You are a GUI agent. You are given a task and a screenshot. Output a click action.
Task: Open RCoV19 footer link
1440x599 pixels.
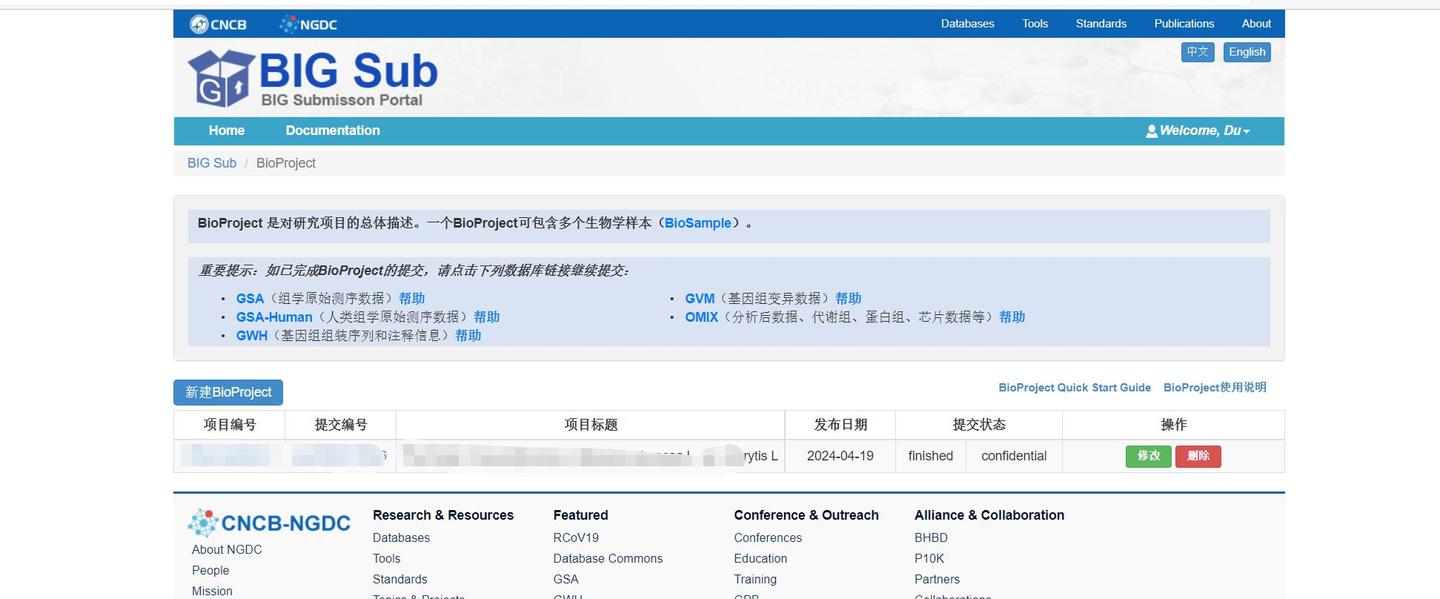pyautogui.click(x=576, y=538)
